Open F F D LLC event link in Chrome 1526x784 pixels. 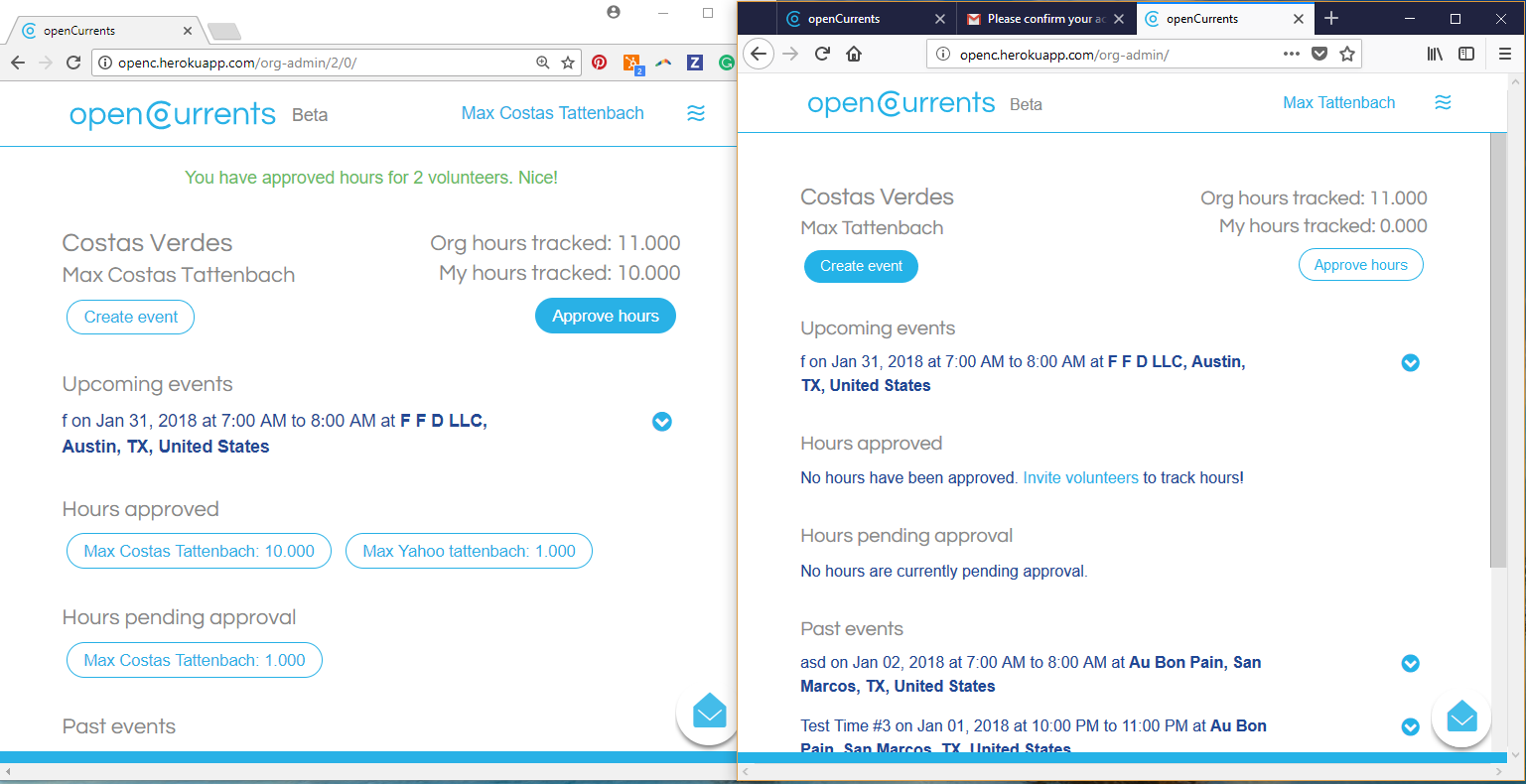click(x=274, y=434)
